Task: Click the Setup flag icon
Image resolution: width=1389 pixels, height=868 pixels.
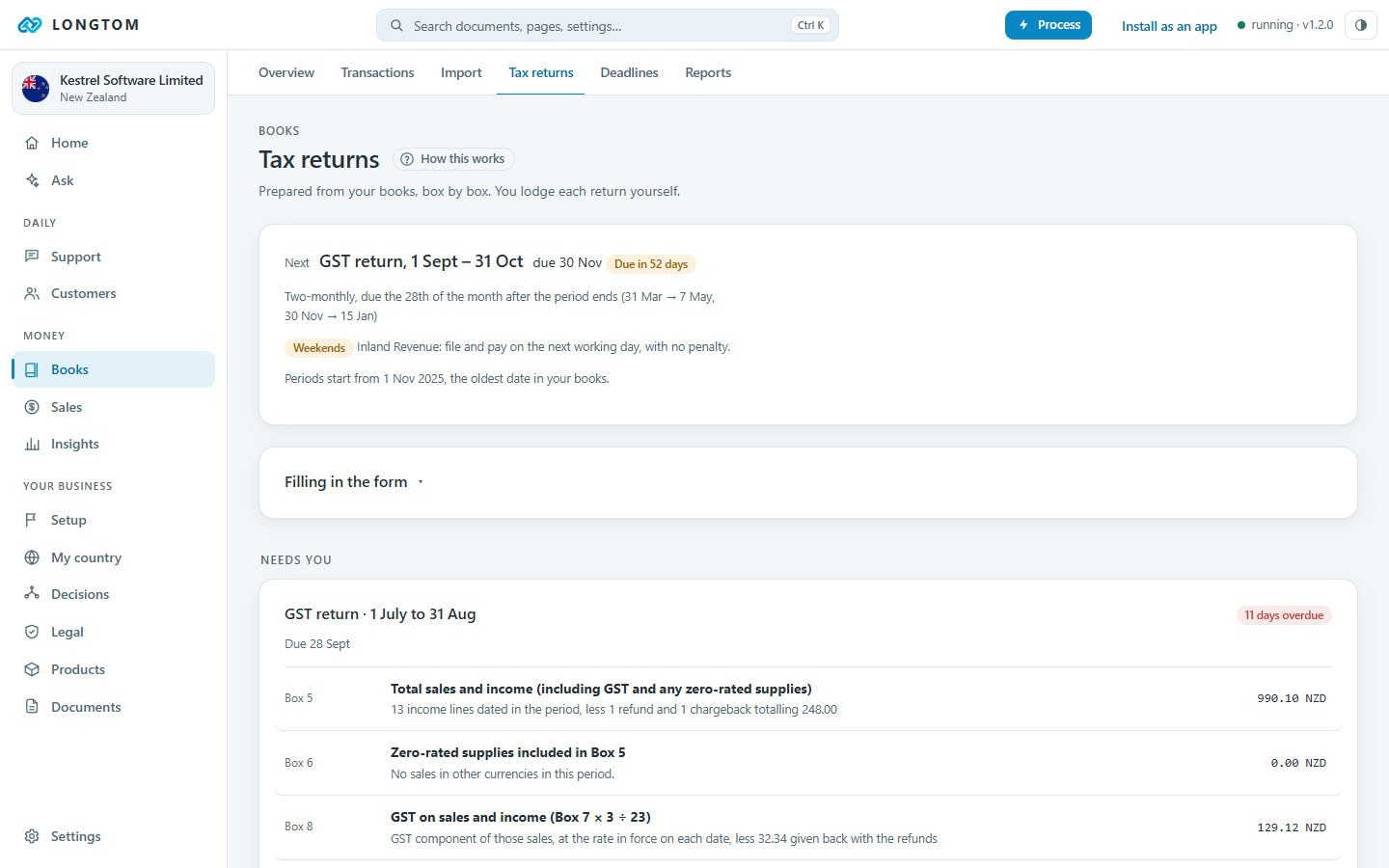Action: pos(32,520)
